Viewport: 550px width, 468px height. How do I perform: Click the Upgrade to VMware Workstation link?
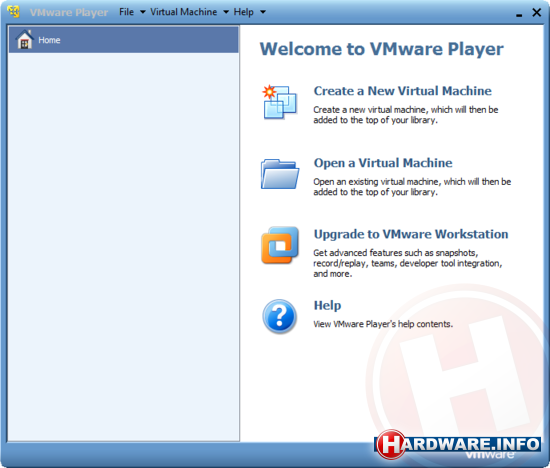(411, 234)
